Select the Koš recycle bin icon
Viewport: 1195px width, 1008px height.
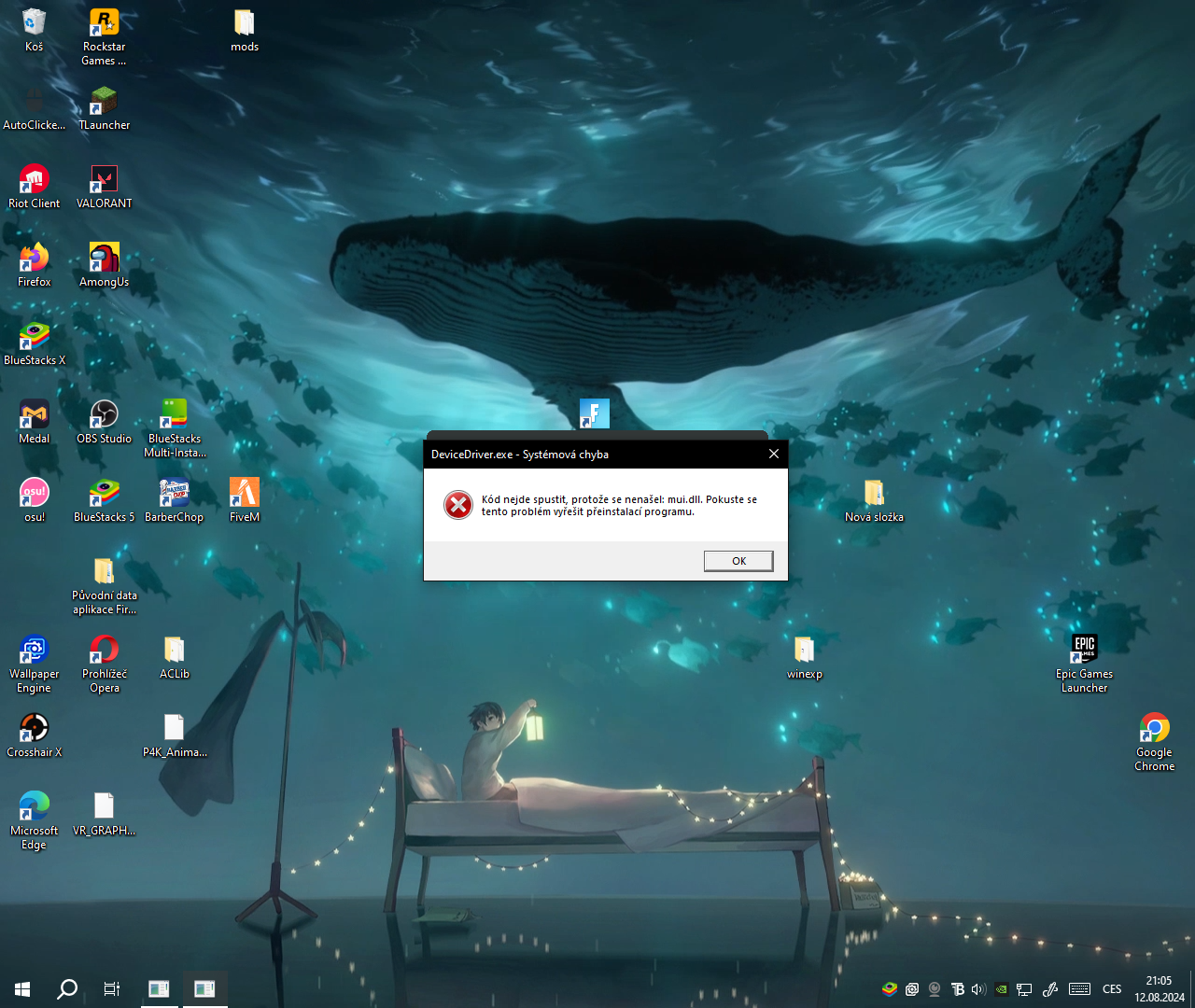(35, 30)
